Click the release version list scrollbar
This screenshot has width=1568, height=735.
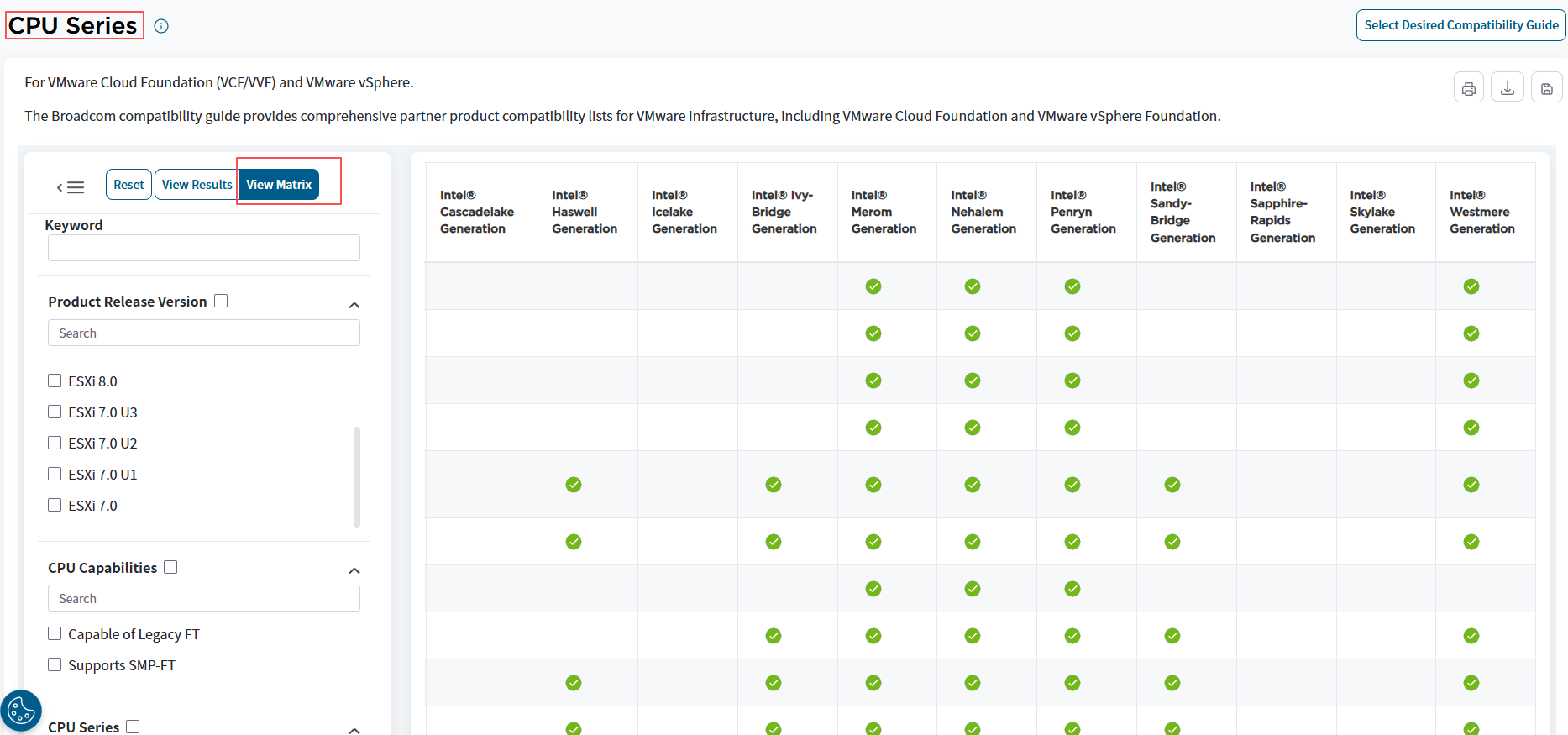coord(357,476)
